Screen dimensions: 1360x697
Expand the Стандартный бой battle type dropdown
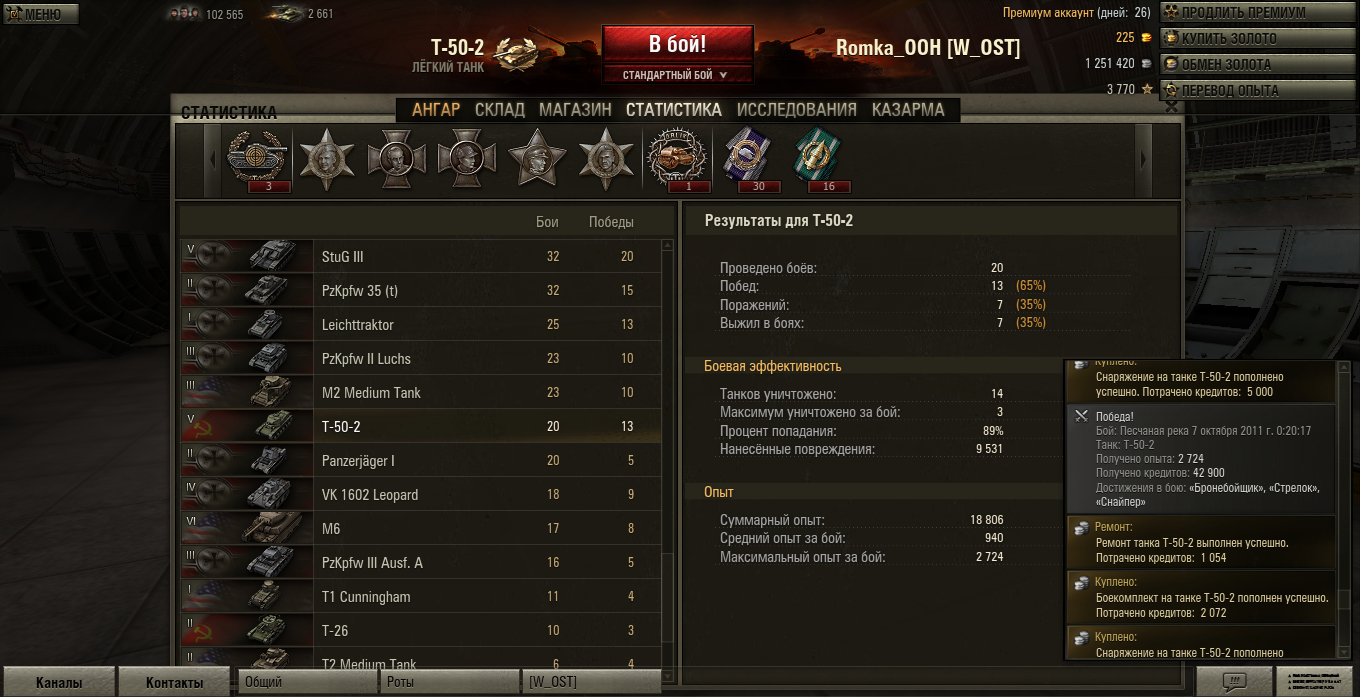677,75
